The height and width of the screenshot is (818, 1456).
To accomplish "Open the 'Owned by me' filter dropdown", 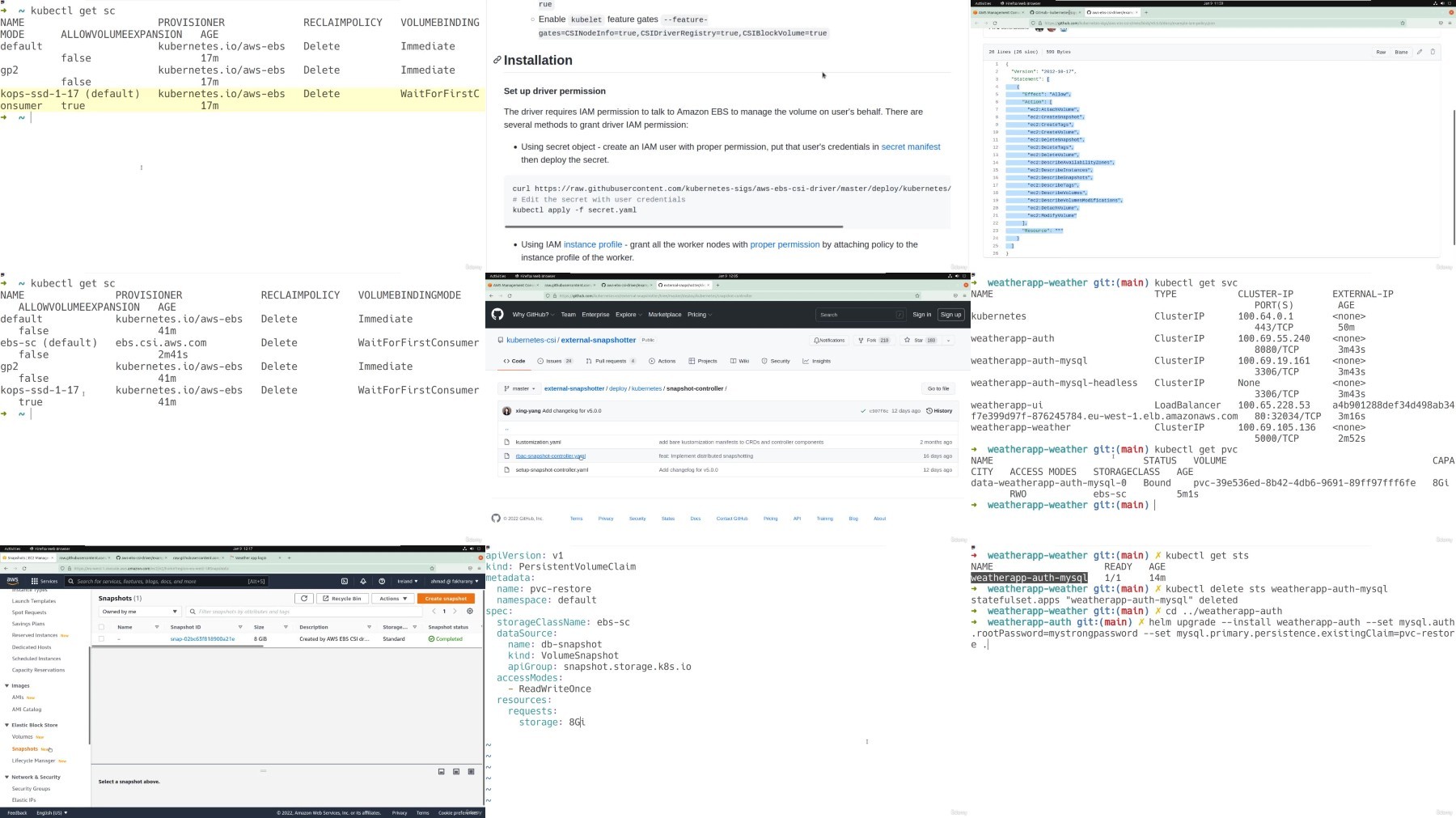I will coord(139,612).
